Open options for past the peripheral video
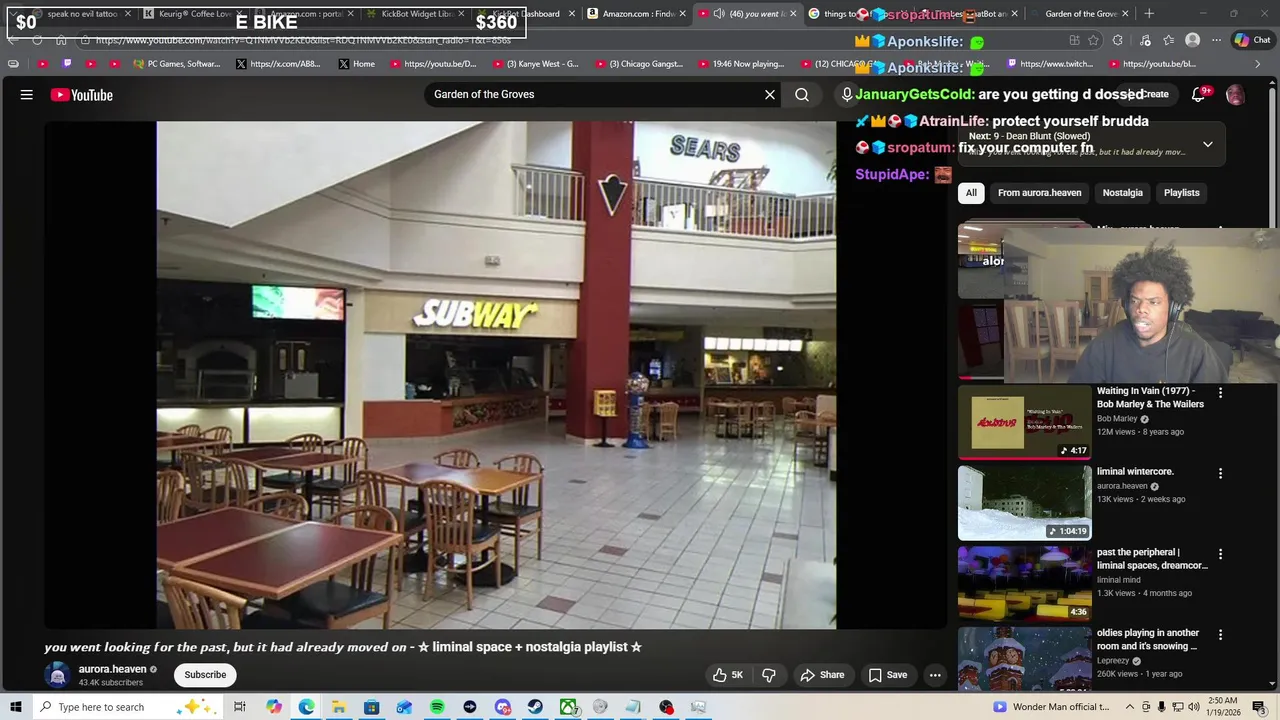The width and height of the screenshot is (1280, 720). 1220,554
